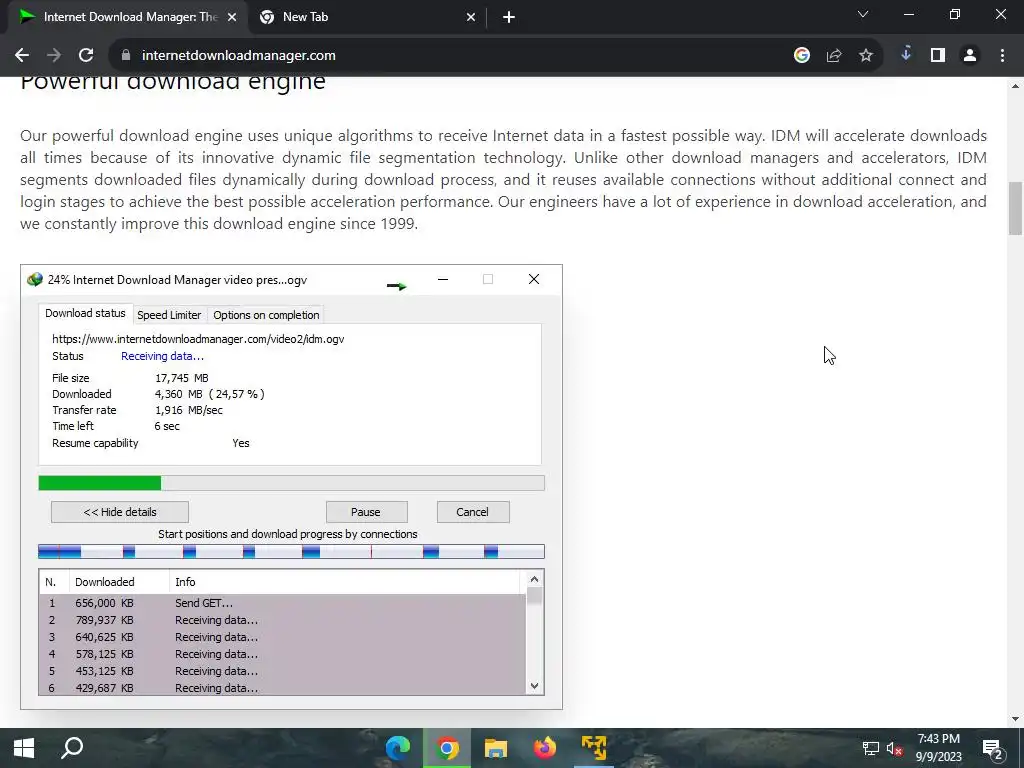
Task: Switch to the Internet Download Manager tab
Action: tap(129, 18)
